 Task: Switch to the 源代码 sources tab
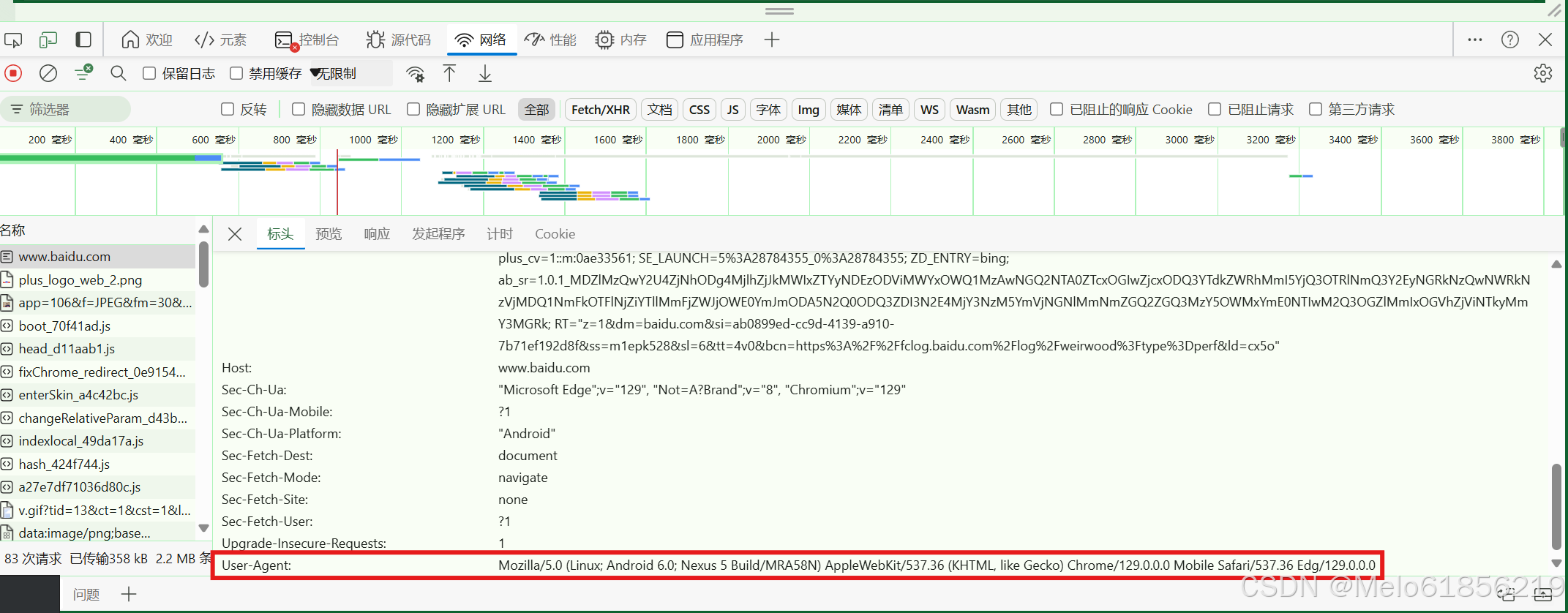pyautogui.click(x=399, y=40)
